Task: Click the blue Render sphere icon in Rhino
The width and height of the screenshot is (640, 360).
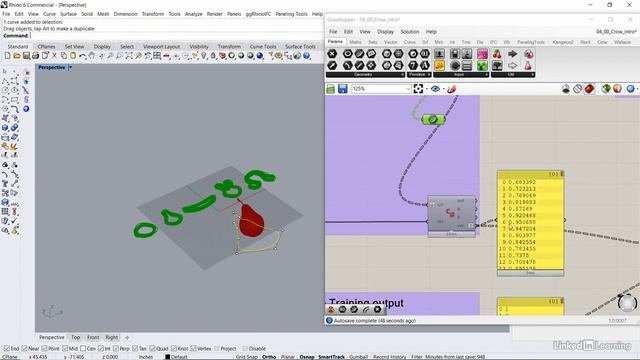Action: point(260,56)
